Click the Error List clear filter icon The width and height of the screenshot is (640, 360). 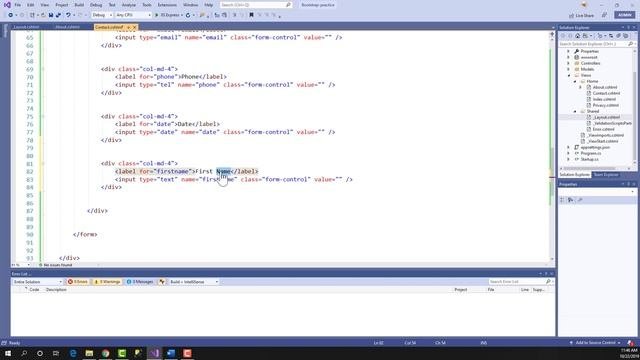162,282
